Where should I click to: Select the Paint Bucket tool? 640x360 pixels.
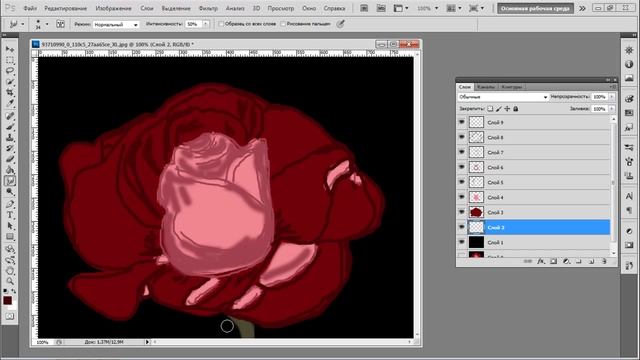10,170
